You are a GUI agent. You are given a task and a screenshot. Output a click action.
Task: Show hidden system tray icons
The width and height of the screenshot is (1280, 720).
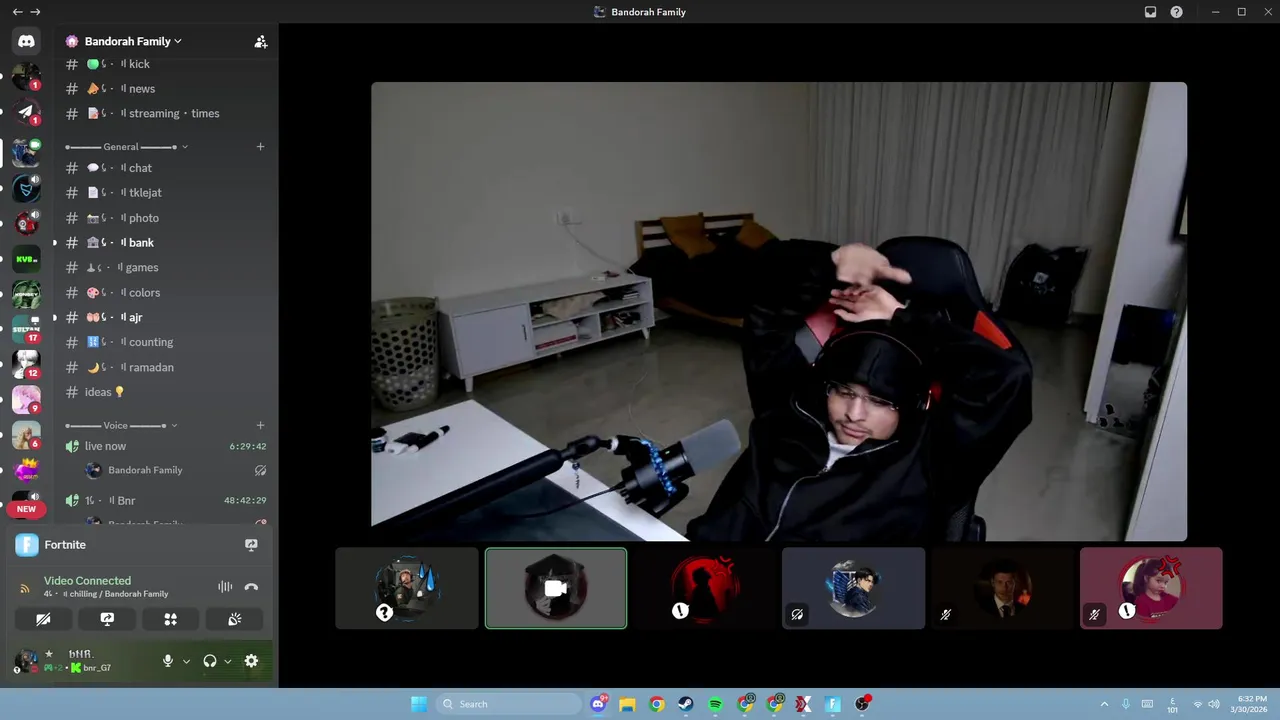click(x=1104, y=704)
